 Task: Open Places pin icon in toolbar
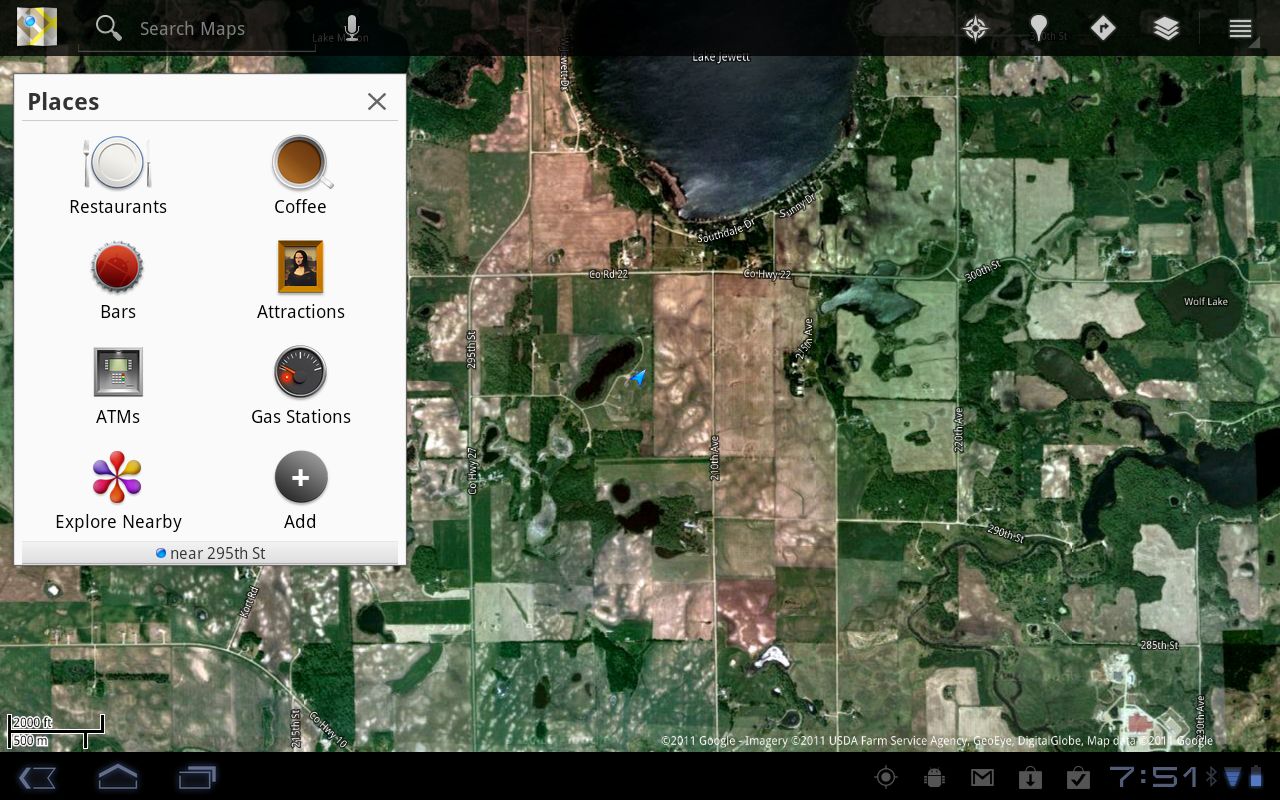pos(1039,28)
